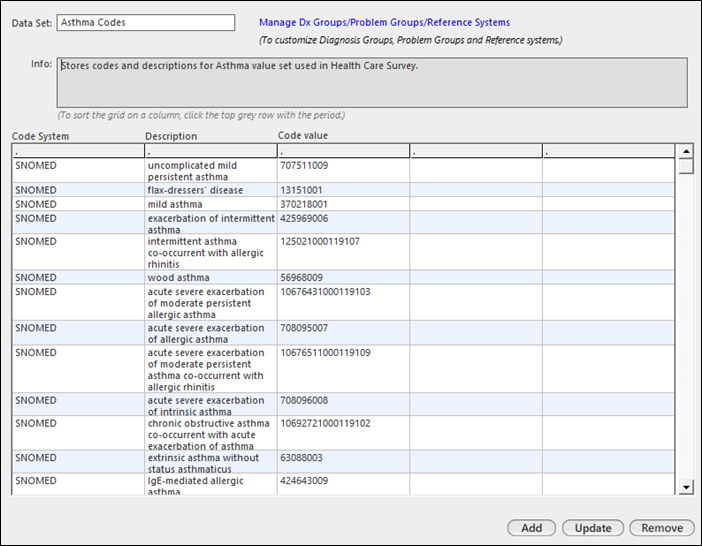Screen dimensions: 702x546
Task: Select code value 708095007
Action: click(343, 333)
